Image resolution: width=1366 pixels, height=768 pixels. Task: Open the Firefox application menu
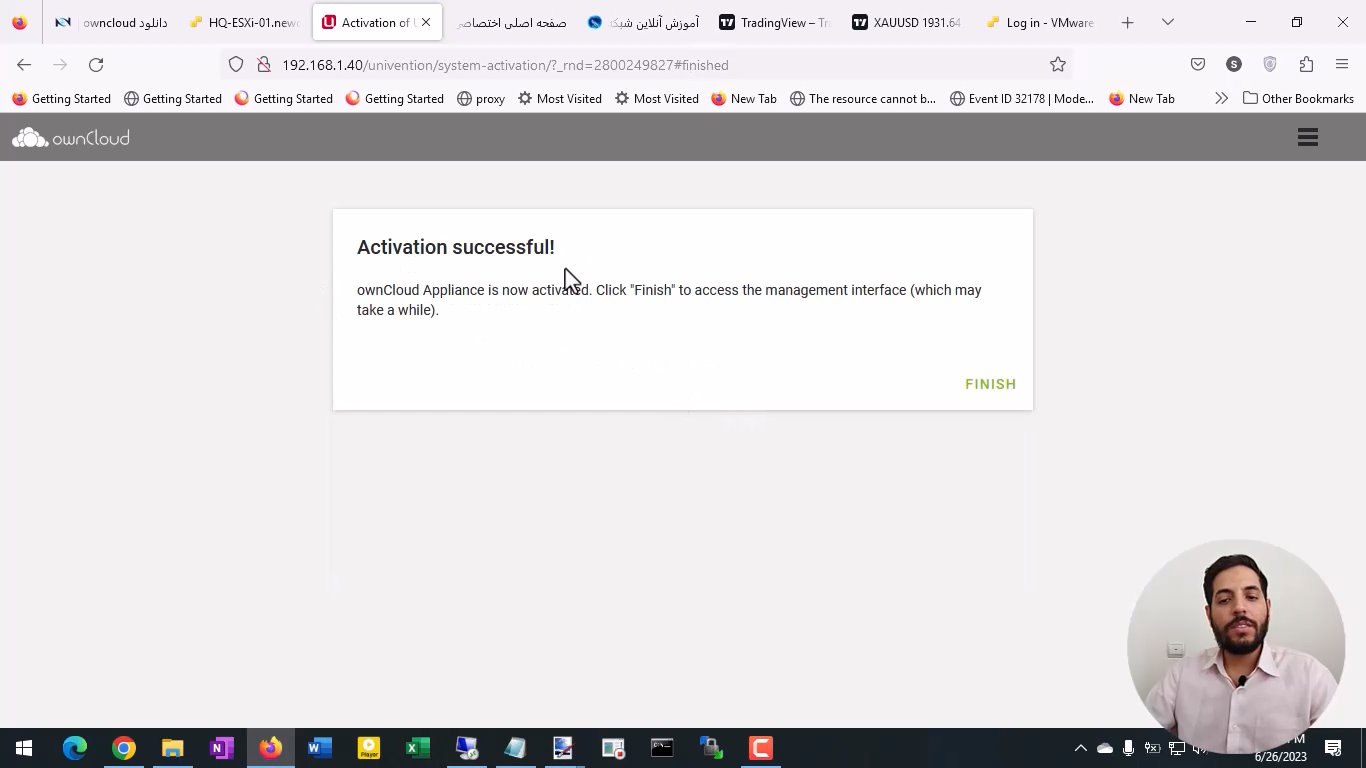tap(1342, 65)
